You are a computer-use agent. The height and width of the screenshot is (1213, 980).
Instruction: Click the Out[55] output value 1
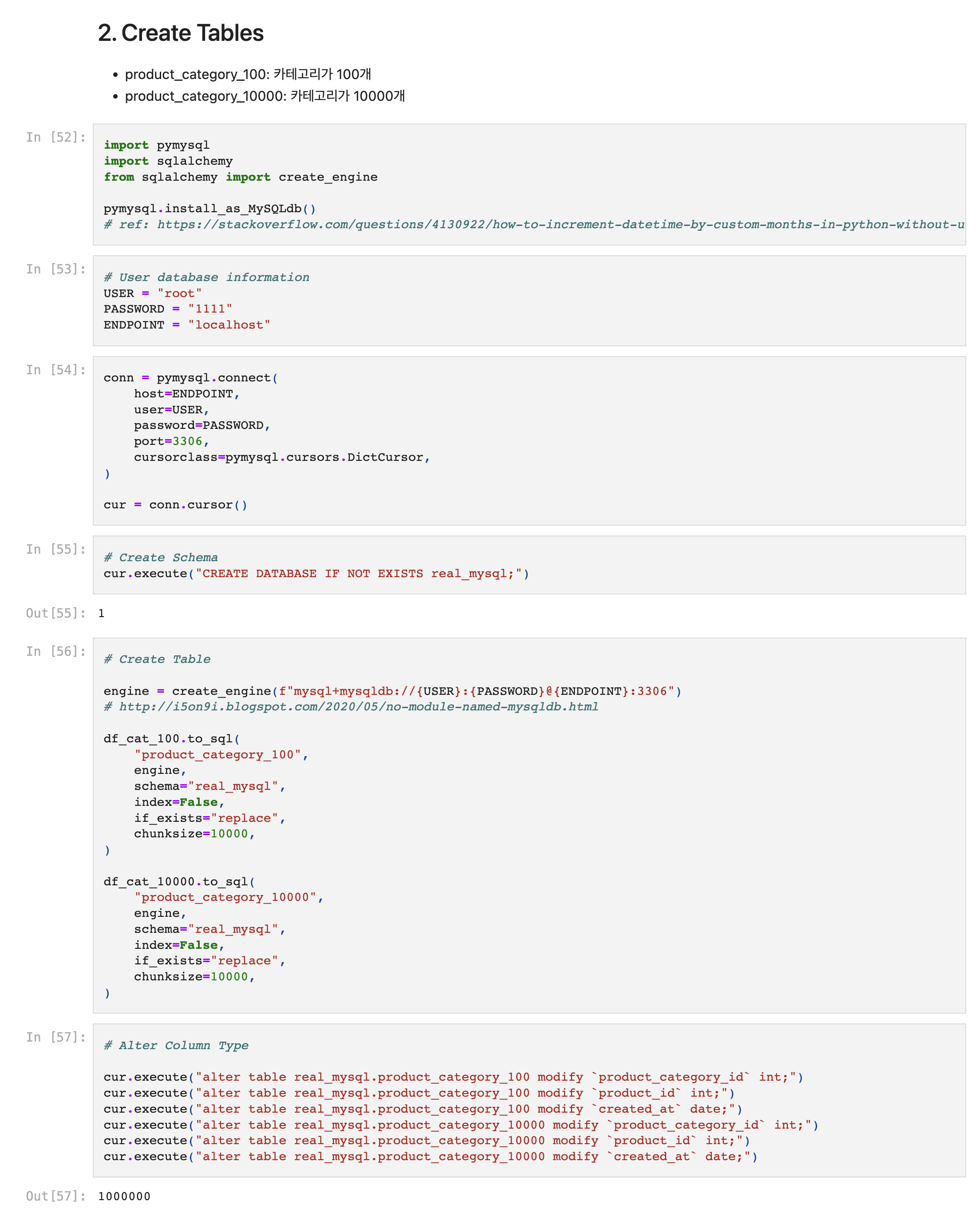pos(101,613)
